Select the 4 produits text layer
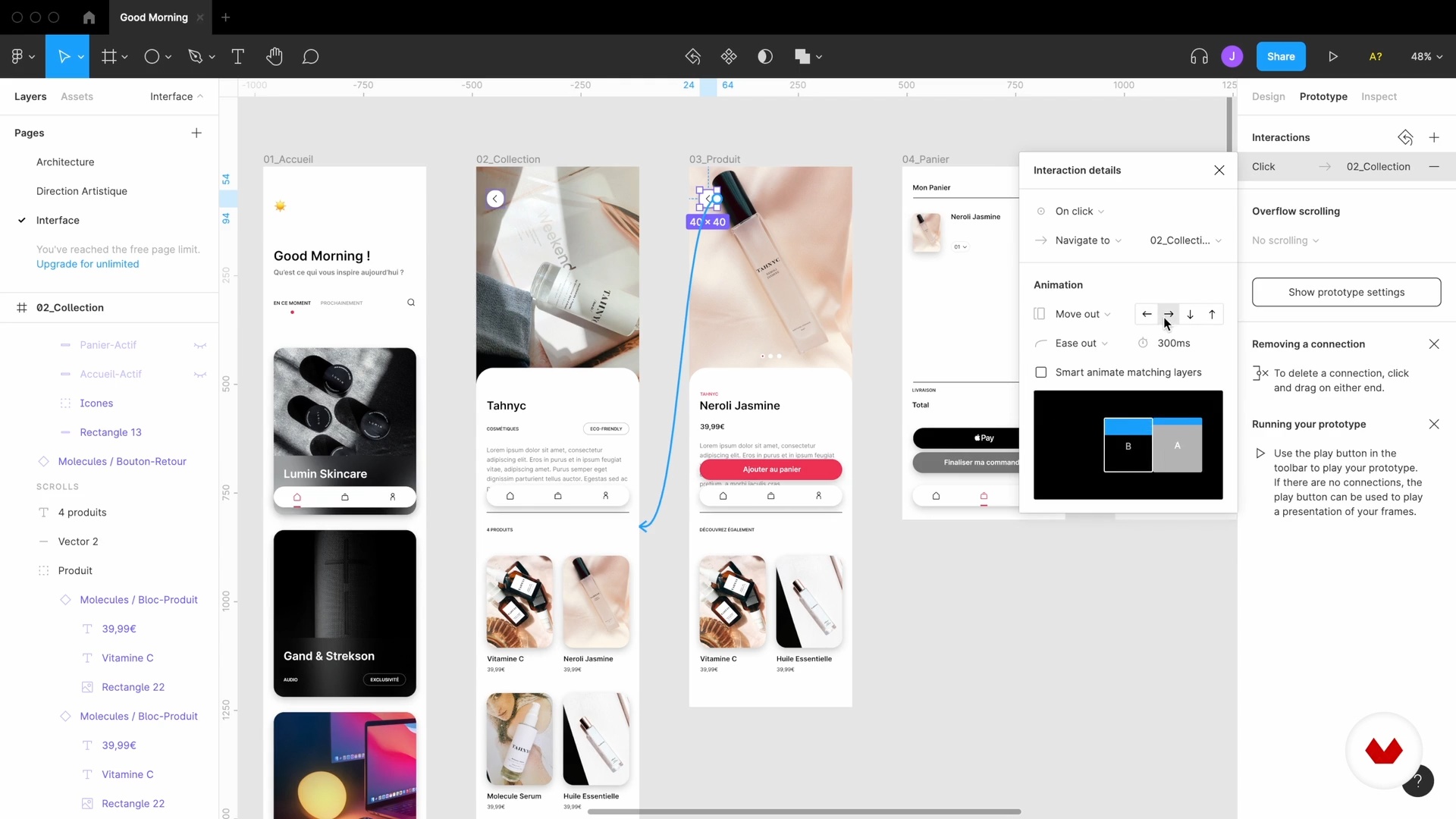Image resolution: width=1456 pixels, height=819 pixels. (82, 513)
